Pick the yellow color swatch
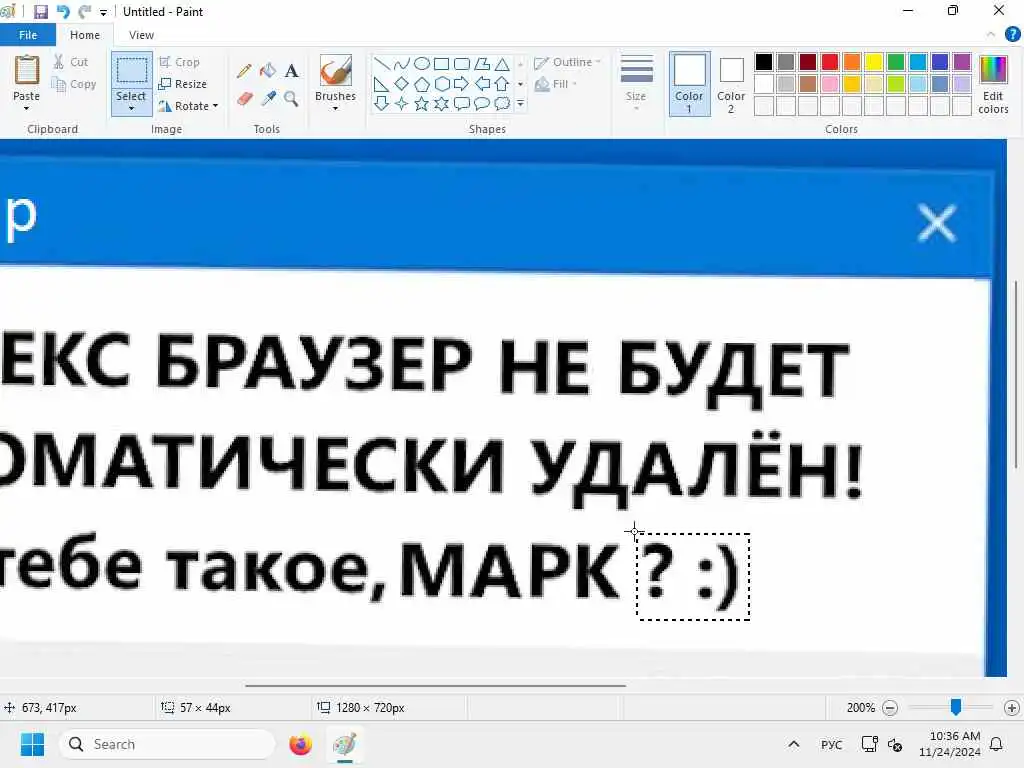1024x768 pixels. tap(874, 62)
